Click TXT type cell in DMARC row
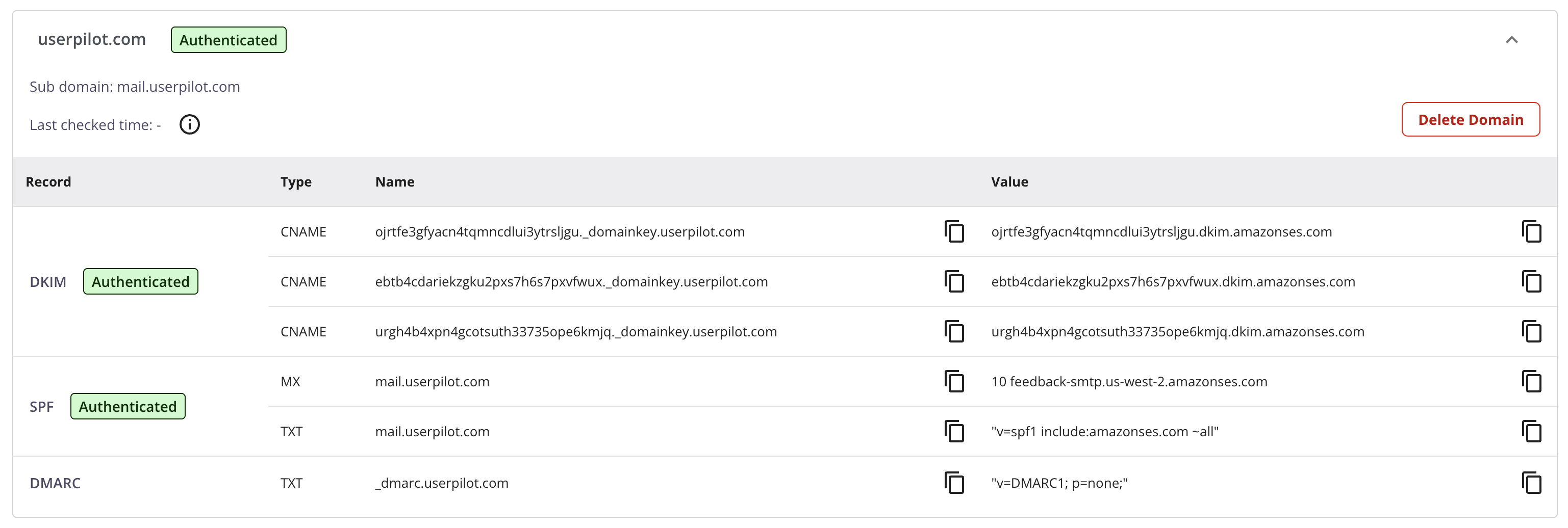The image size is (1568, 528). (291, 483)
